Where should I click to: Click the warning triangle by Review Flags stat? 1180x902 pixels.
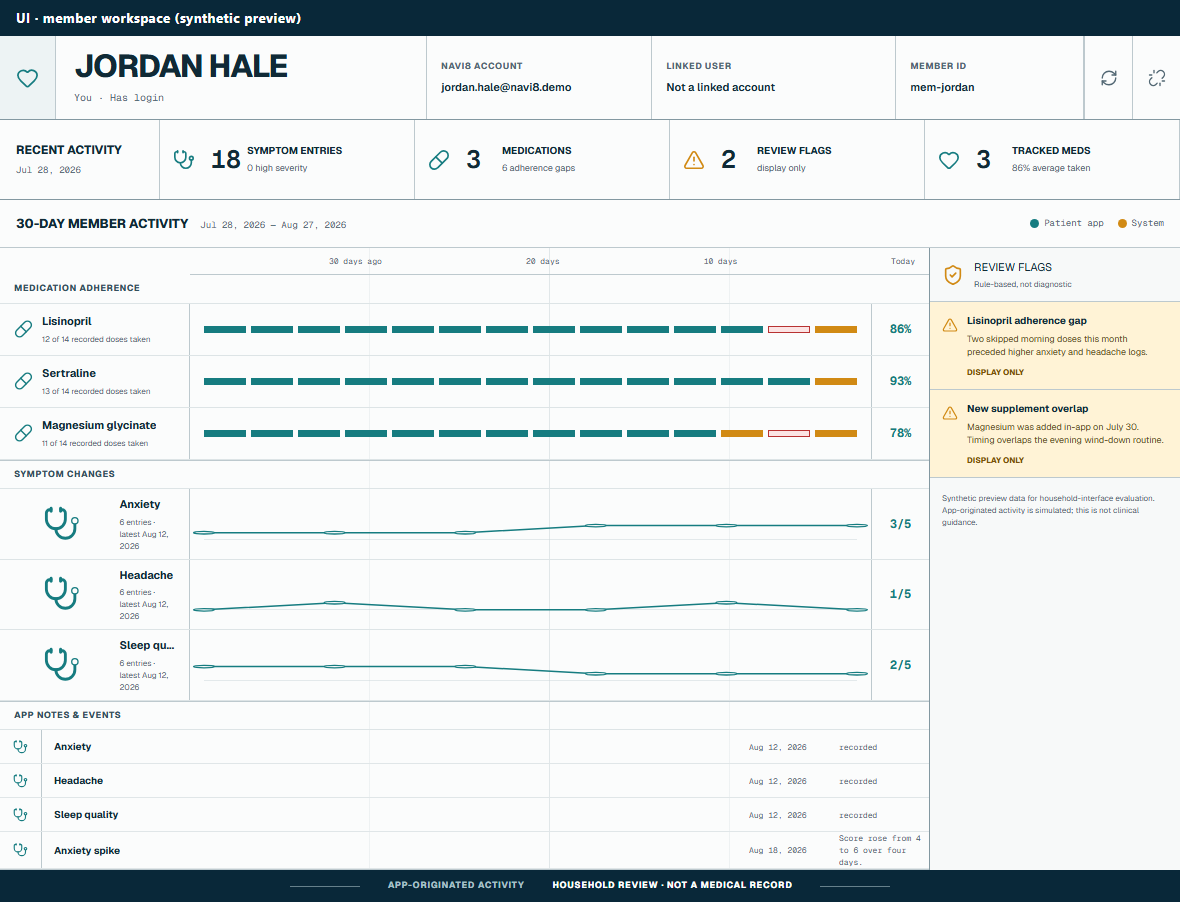click(694, 159)
